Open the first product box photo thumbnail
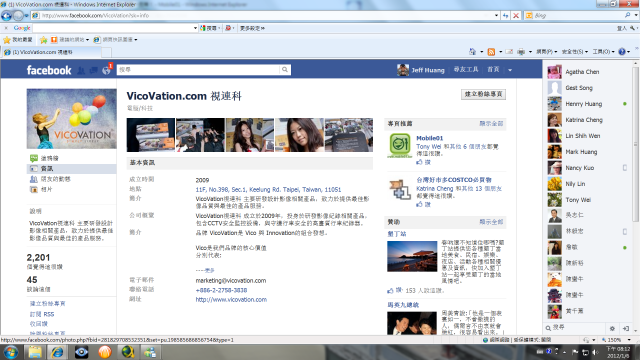 [151, 135]
